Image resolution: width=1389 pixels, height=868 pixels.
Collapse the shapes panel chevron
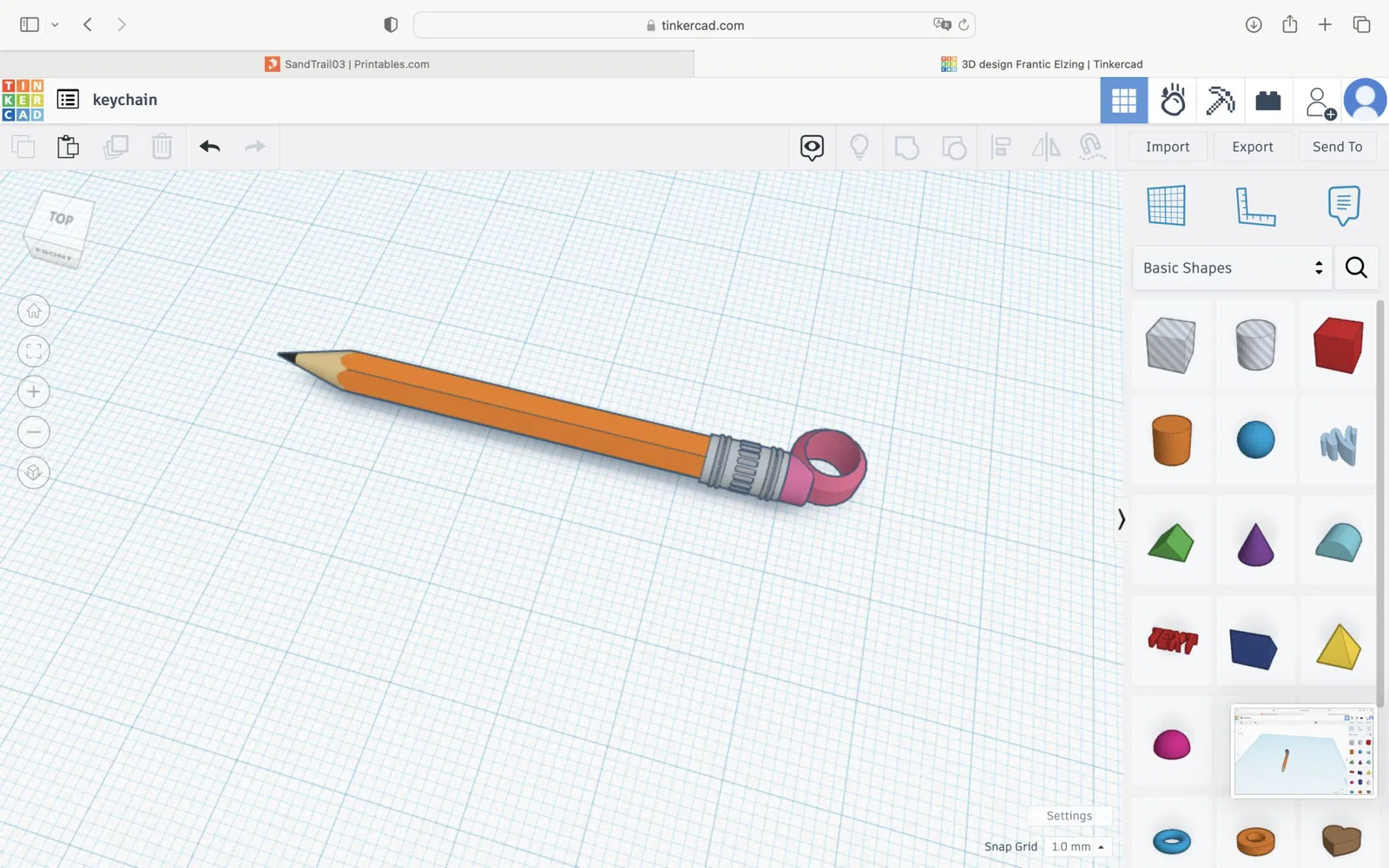pos(1121,519)
